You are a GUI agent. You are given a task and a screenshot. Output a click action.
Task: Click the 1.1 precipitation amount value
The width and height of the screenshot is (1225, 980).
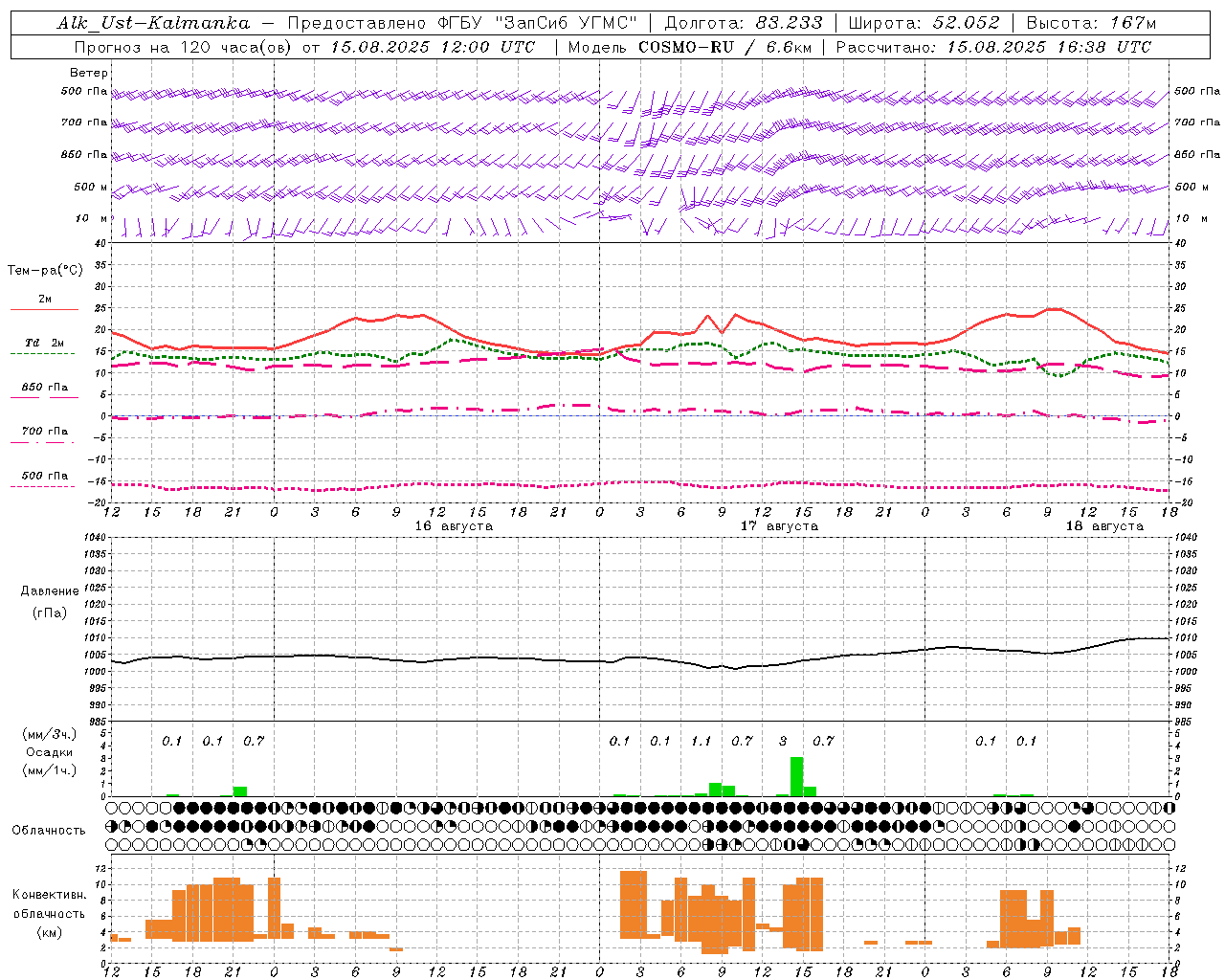(702, 742)
